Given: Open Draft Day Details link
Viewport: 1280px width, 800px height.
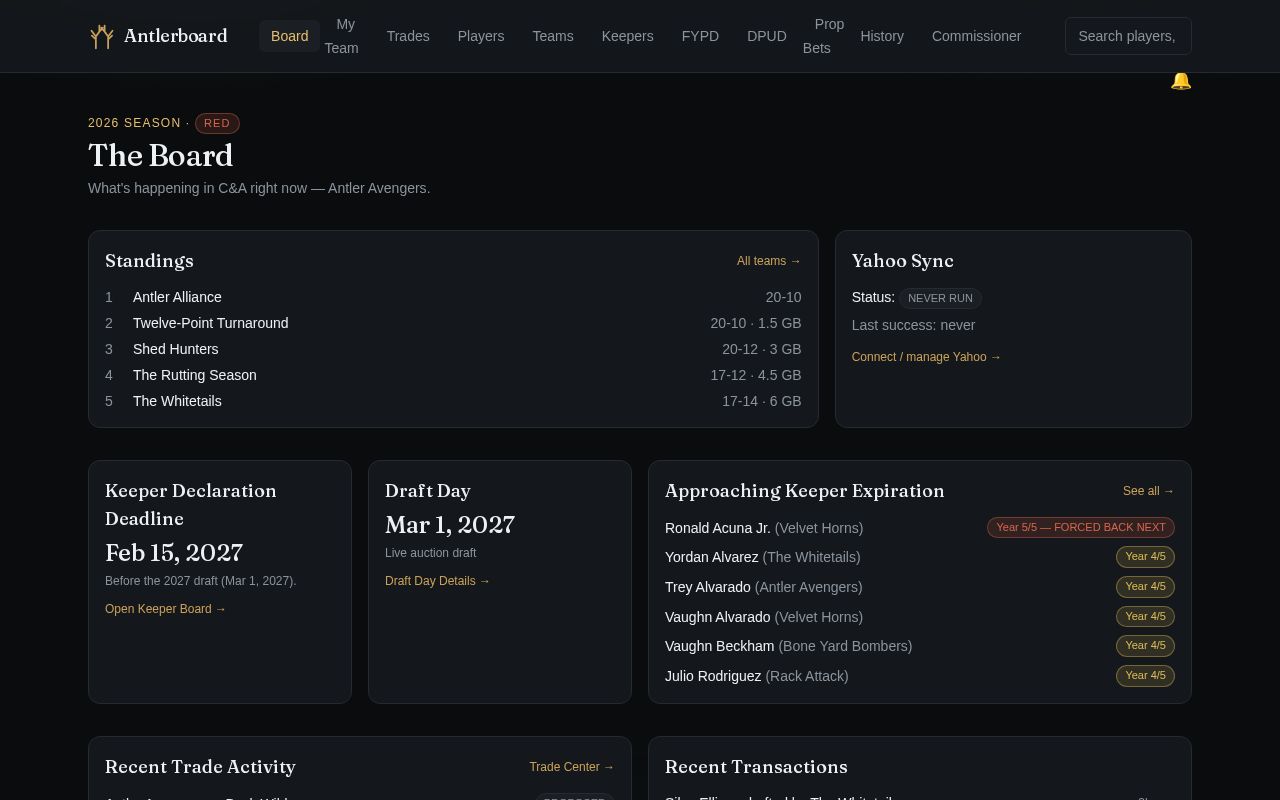Looking at the screenshot, I should tap(438, 581).
